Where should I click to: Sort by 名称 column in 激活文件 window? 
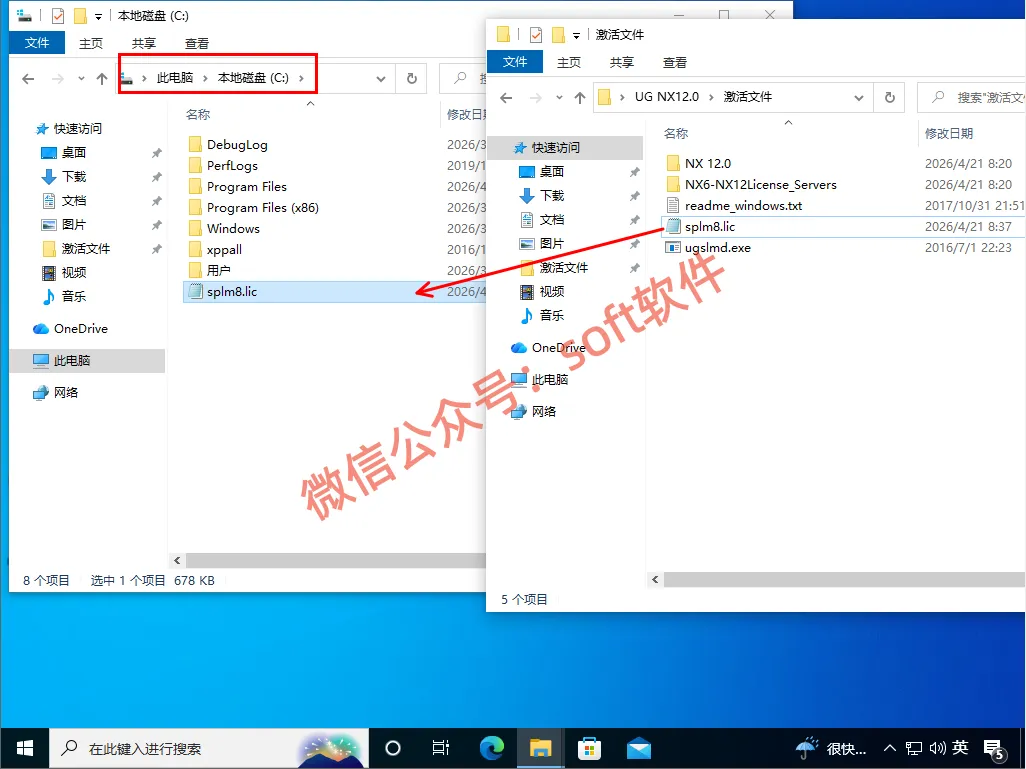(x=676, y=134)
